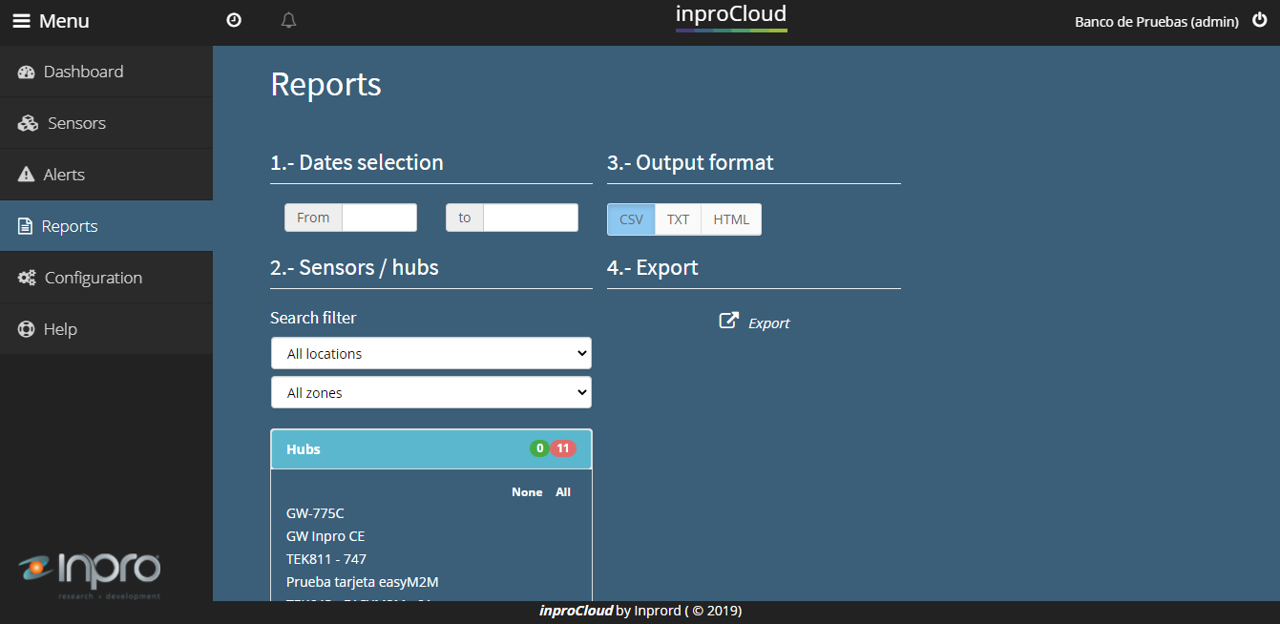
Task: Click the power logout icon
Action: click(x=1259, y=20)
